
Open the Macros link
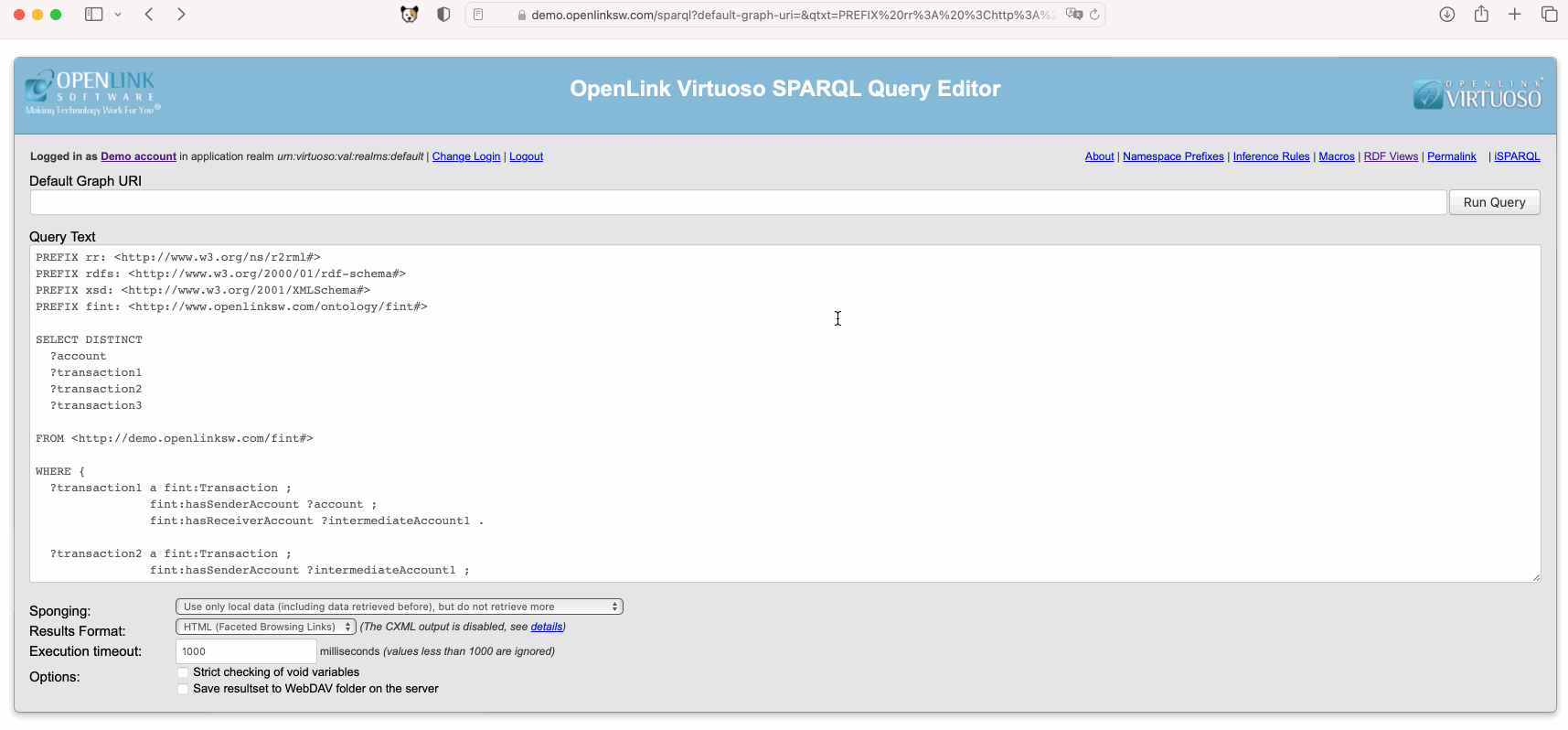tap(1336, 156)
